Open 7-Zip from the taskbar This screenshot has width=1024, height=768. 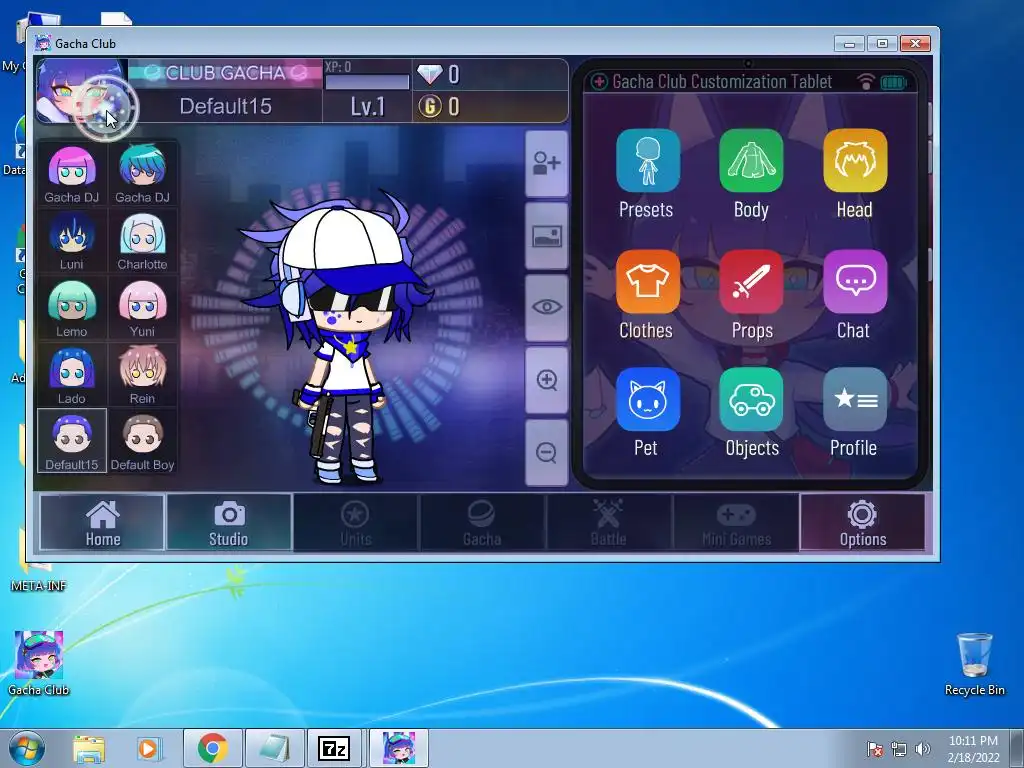(x=334, y=748)
